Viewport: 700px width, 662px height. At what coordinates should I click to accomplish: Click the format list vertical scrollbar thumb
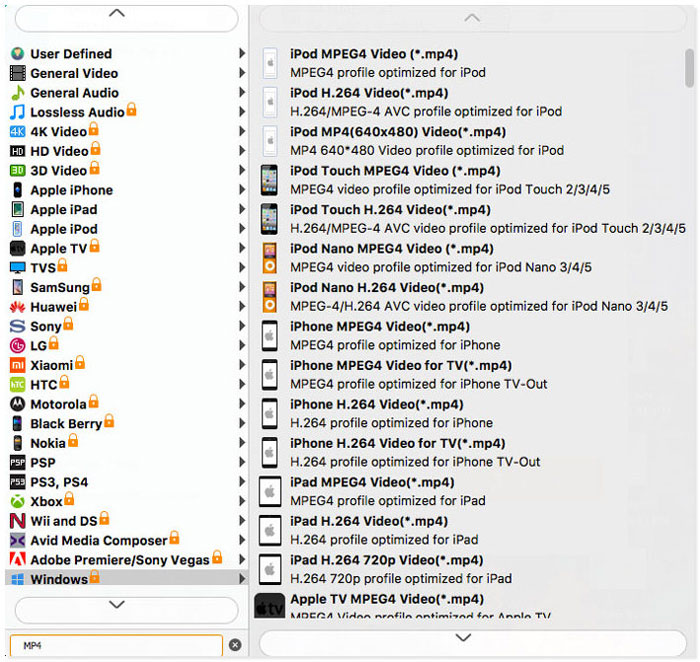[689, 68]
